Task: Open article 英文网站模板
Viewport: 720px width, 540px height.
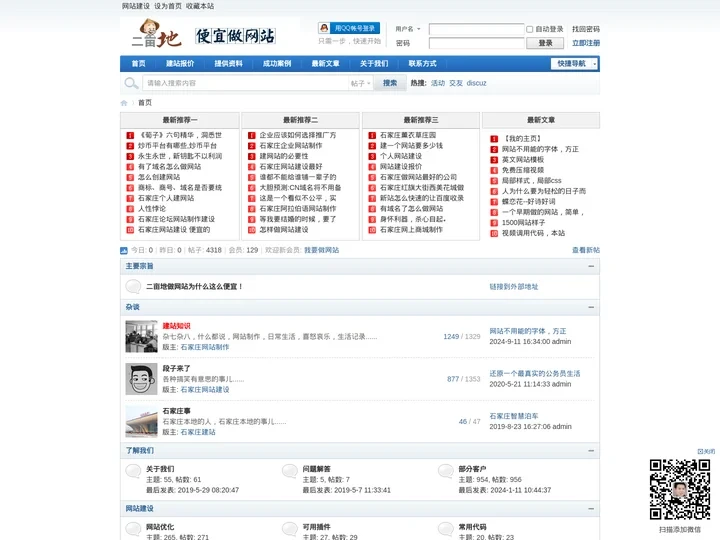Action: [x=523, y=160]
